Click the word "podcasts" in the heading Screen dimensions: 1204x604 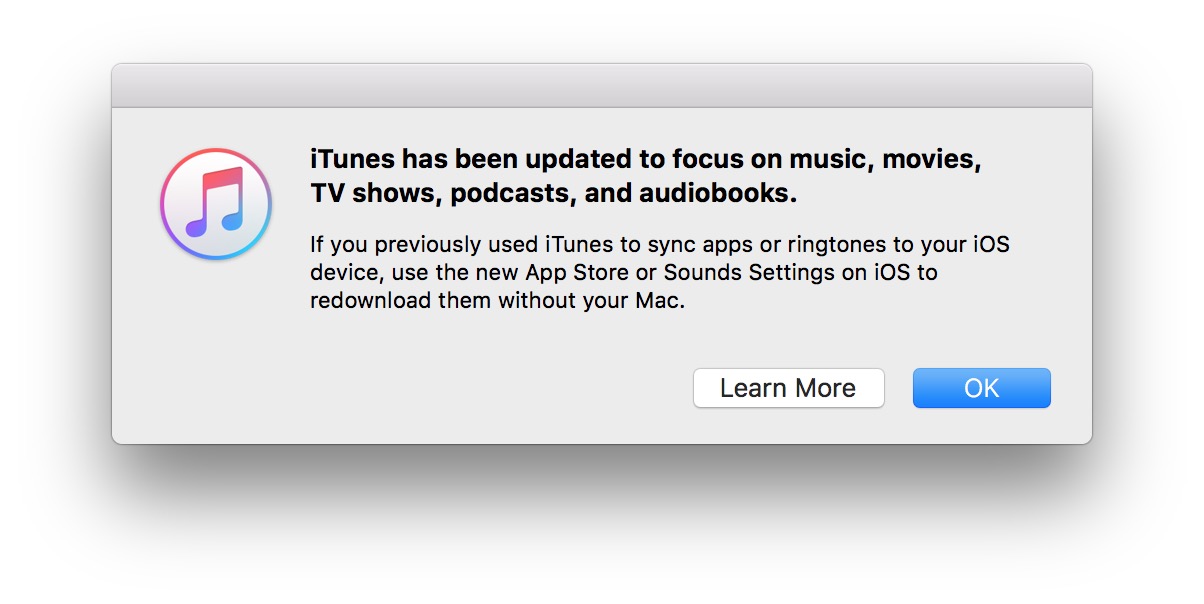pyautogui.click(x=511, y=194)
